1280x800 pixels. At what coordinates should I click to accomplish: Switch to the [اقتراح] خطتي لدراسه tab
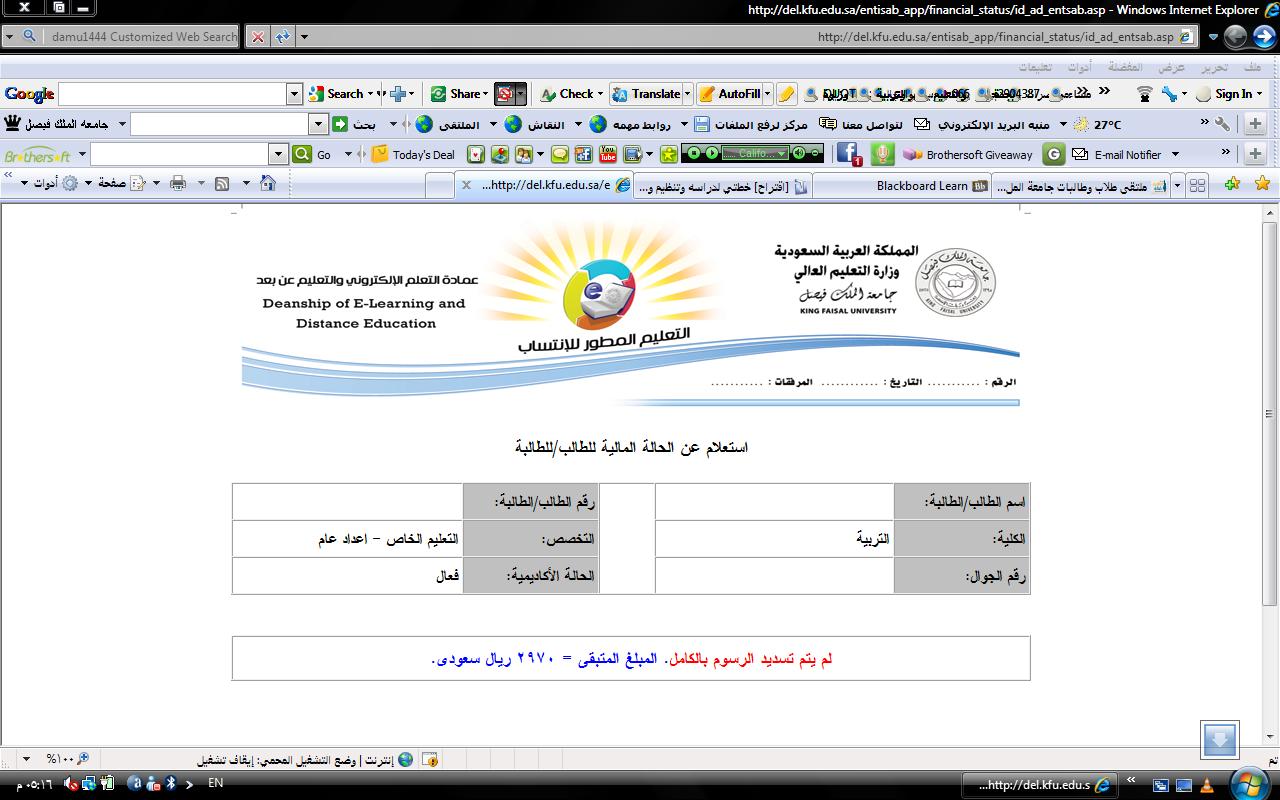click(722, 186)
